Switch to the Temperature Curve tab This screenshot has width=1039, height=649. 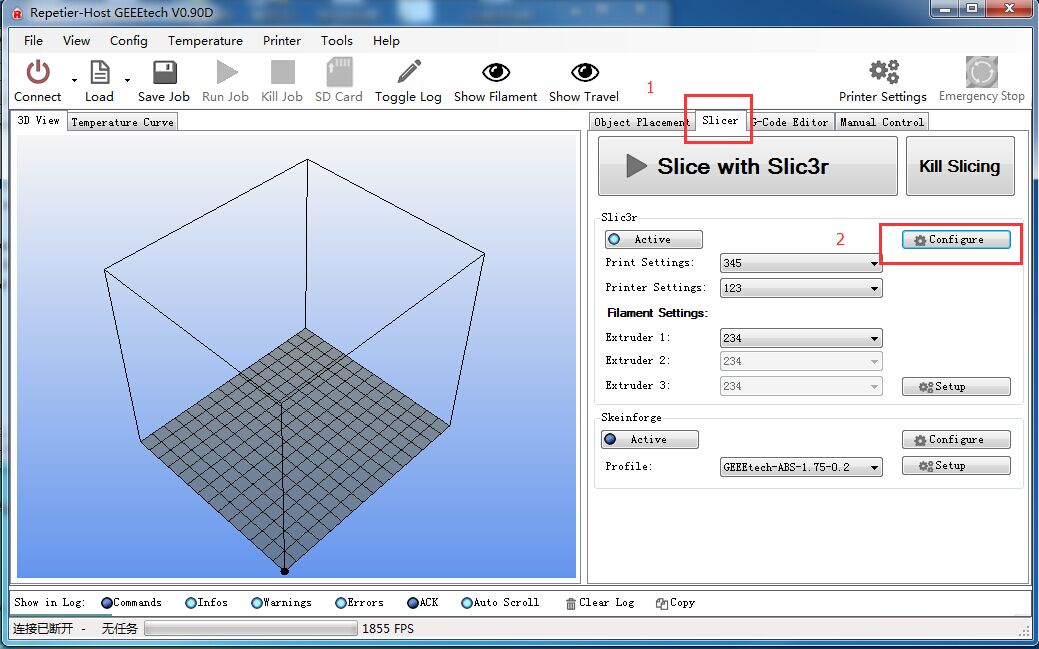(x=123, y=122)
